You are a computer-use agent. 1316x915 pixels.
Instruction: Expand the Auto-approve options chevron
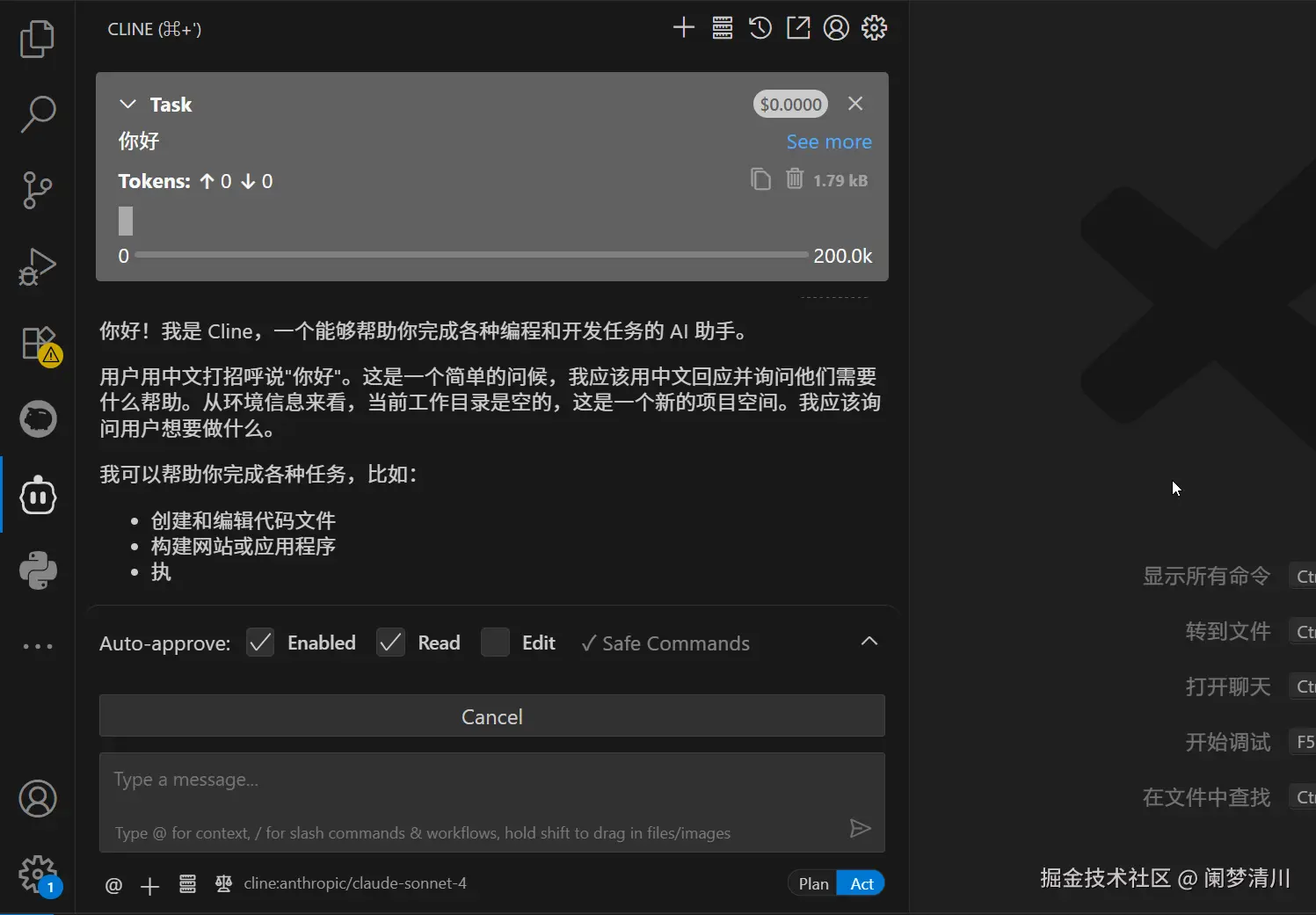point(869,642)
